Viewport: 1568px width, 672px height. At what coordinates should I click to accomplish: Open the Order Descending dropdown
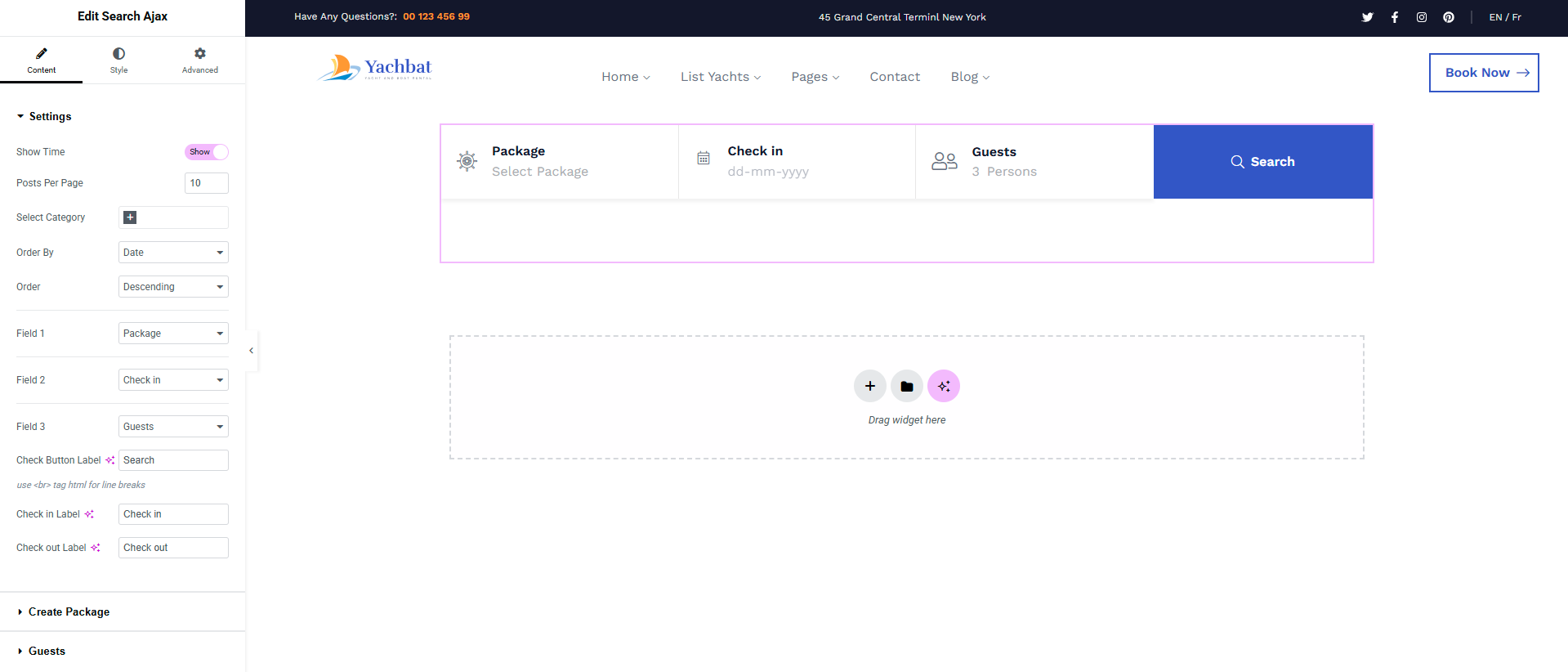173,287
